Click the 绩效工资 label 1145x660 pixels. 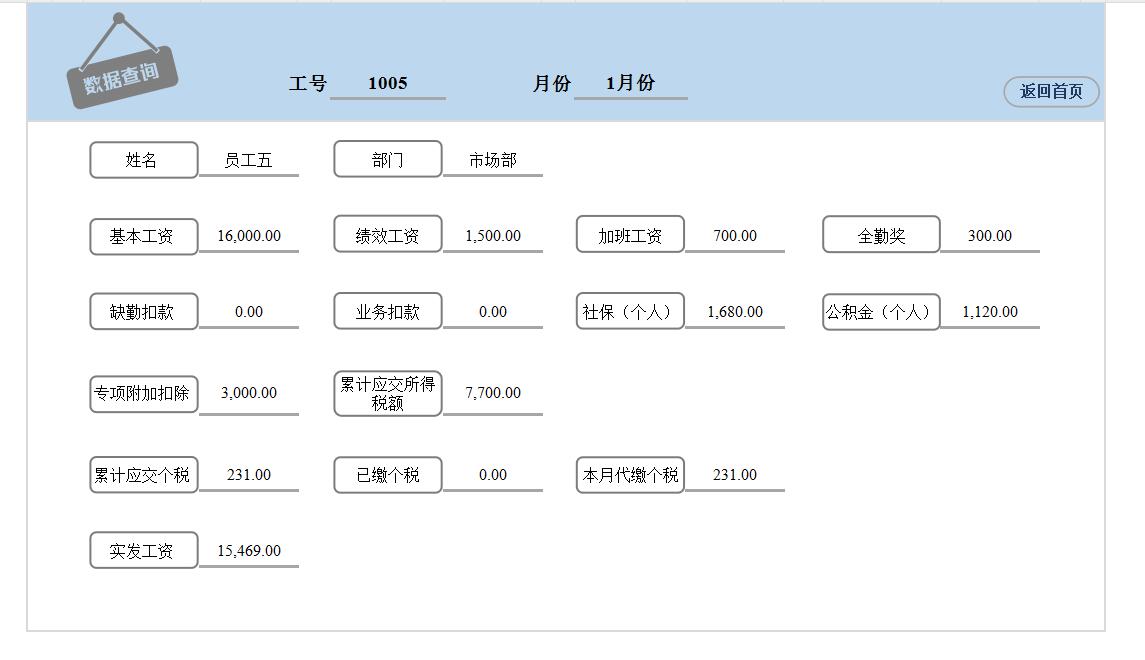(388, 235)
